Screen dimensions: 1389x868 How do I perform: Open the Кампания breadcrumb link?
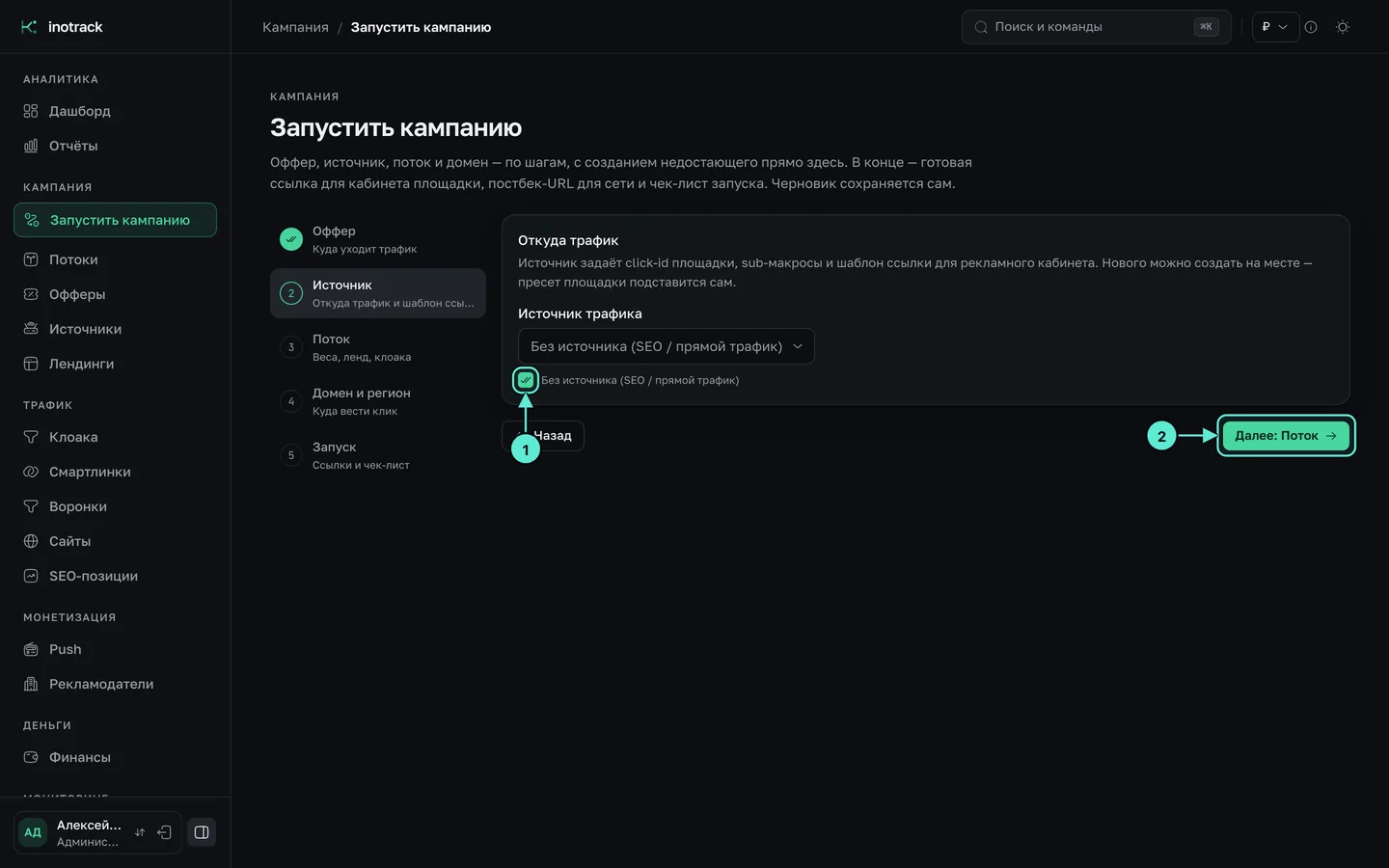point(295,27)
